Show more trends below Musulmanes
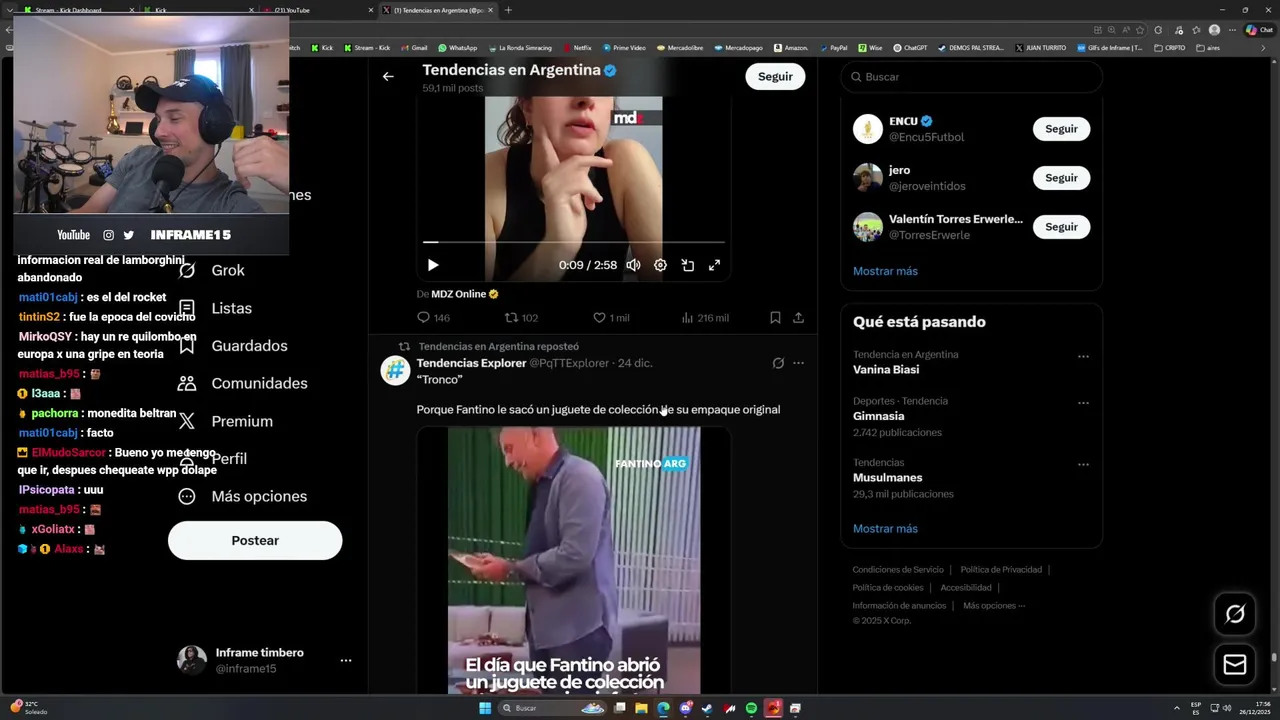This screenshot has width=1280, height=720. tap(885, 529)
